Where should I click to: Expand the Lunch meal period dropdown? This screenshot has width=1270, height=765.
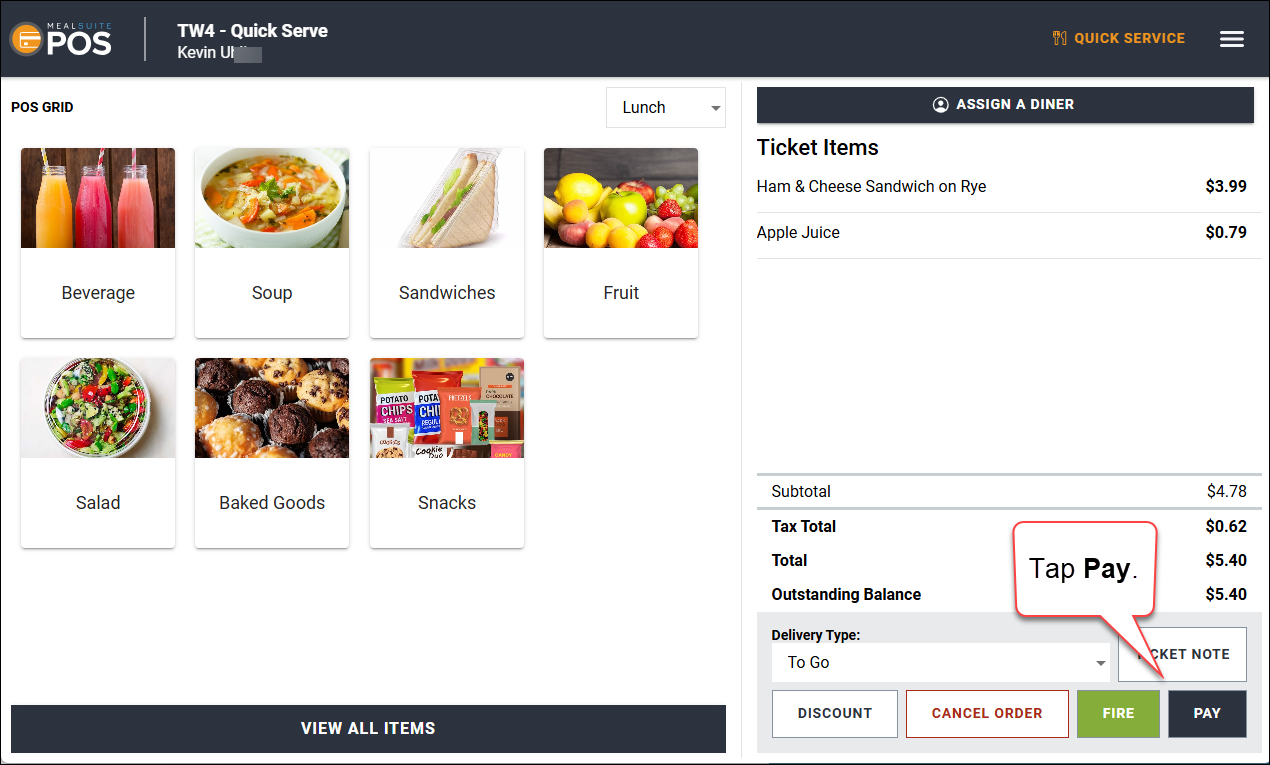(666, 107)
